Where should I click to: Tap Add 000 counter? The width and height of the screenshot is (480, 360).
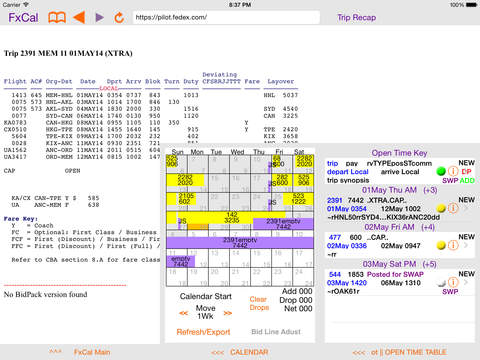point(297,291)
